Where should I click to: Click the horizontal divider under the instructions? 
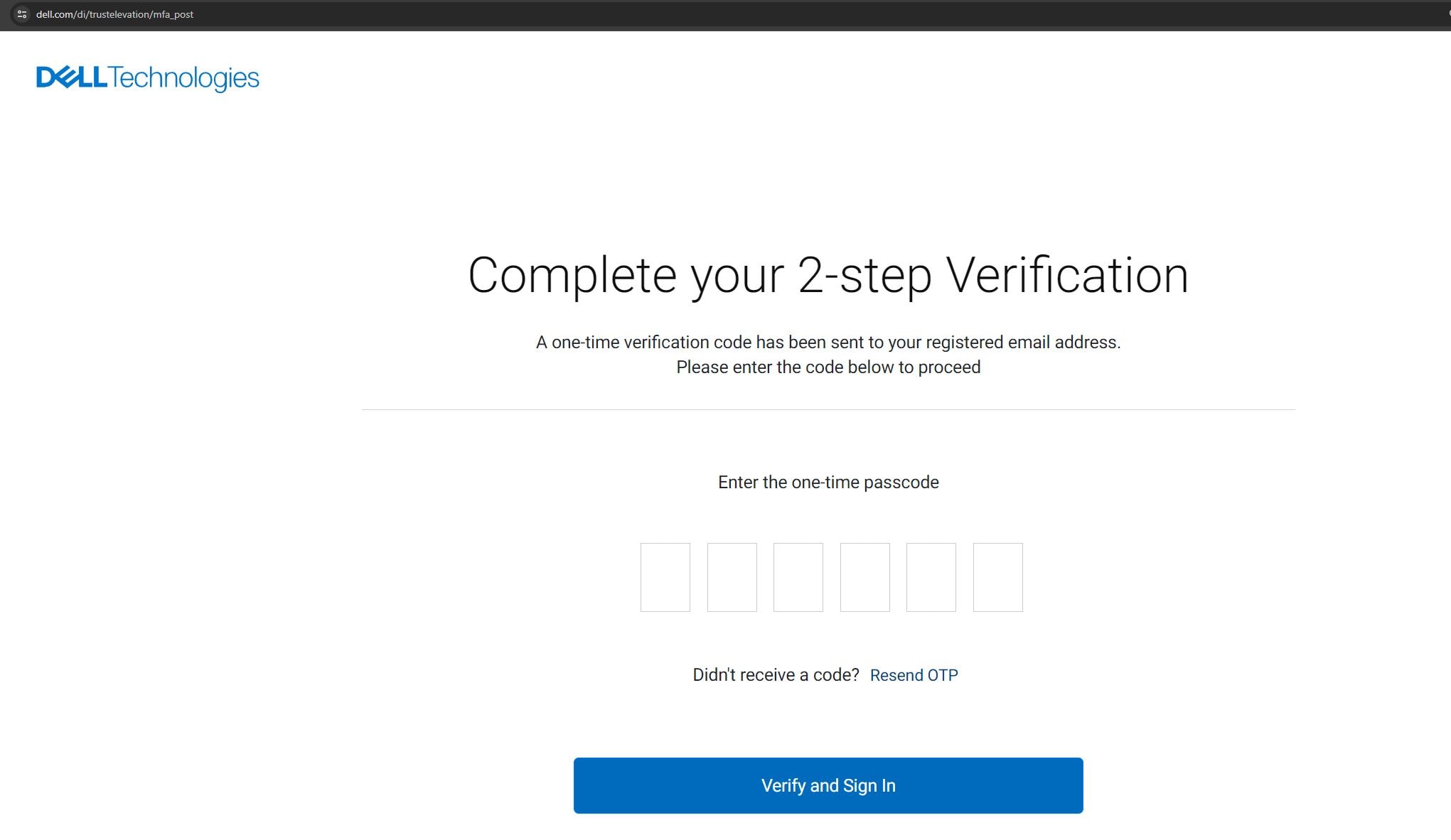click(828, 409)
